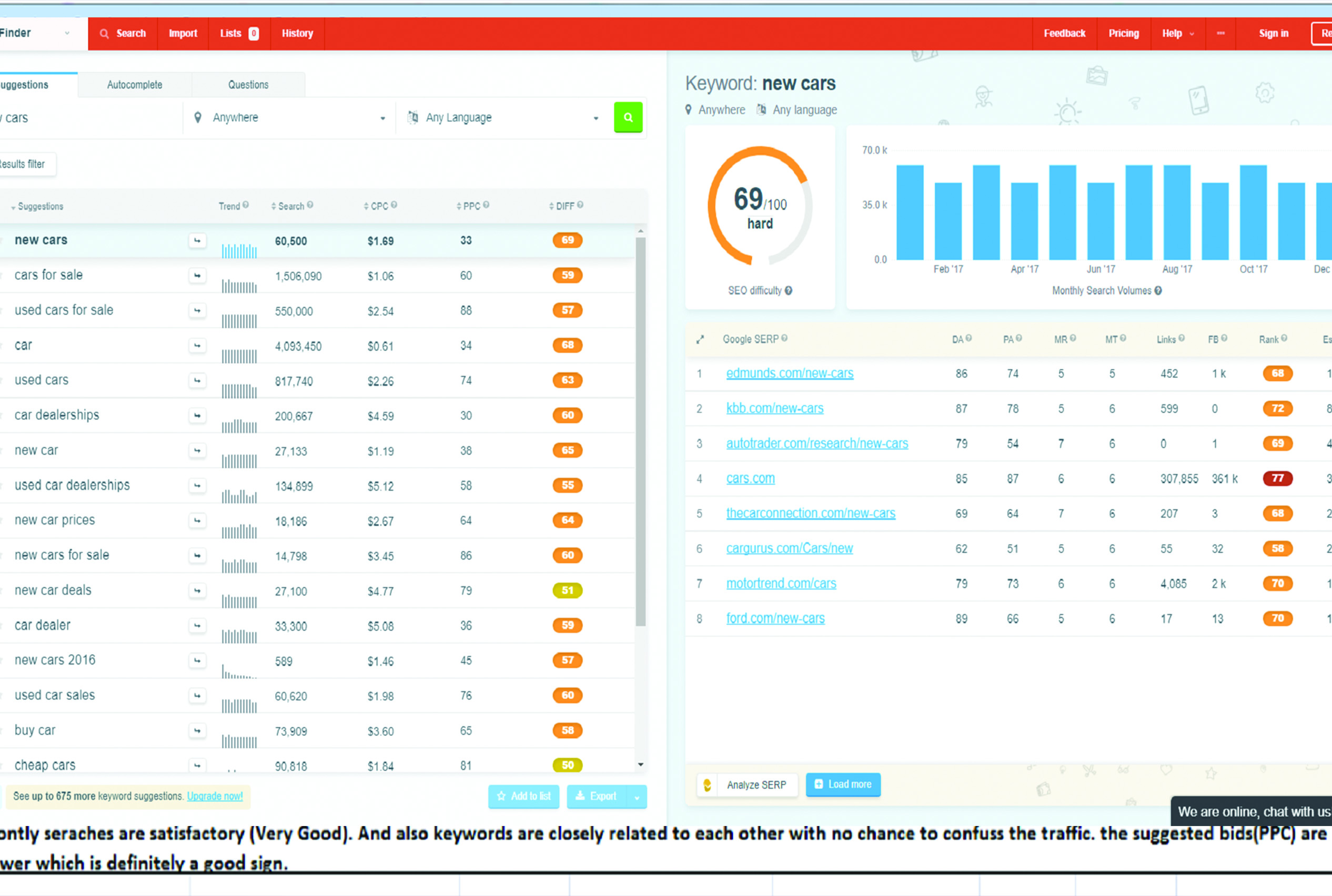1332x896 pixels.
Task: Open the History section from the top bar
Action: coord(297,33)
